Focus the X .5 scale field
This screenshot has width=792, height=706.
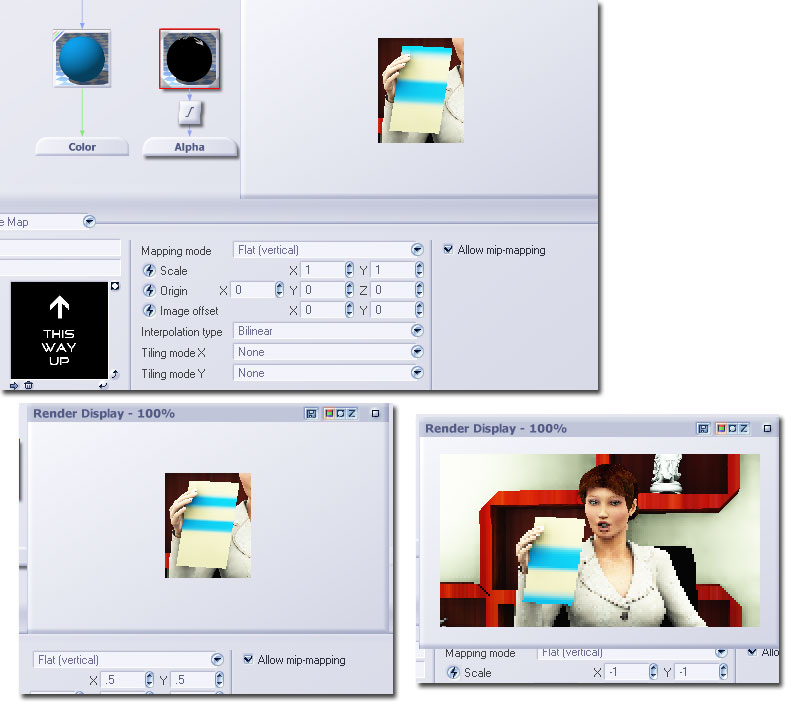(x=122, y=680)
